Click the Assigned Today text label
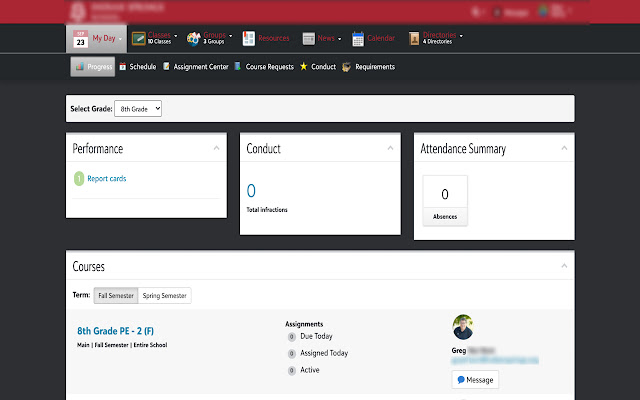This screenshot has height=400, width=640. click(x=324, y=353)
